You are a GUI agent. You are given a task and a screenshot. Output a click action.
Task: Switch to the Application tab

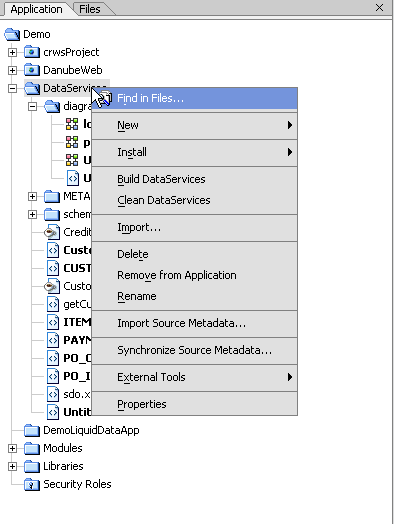click(x=36, y=9)
